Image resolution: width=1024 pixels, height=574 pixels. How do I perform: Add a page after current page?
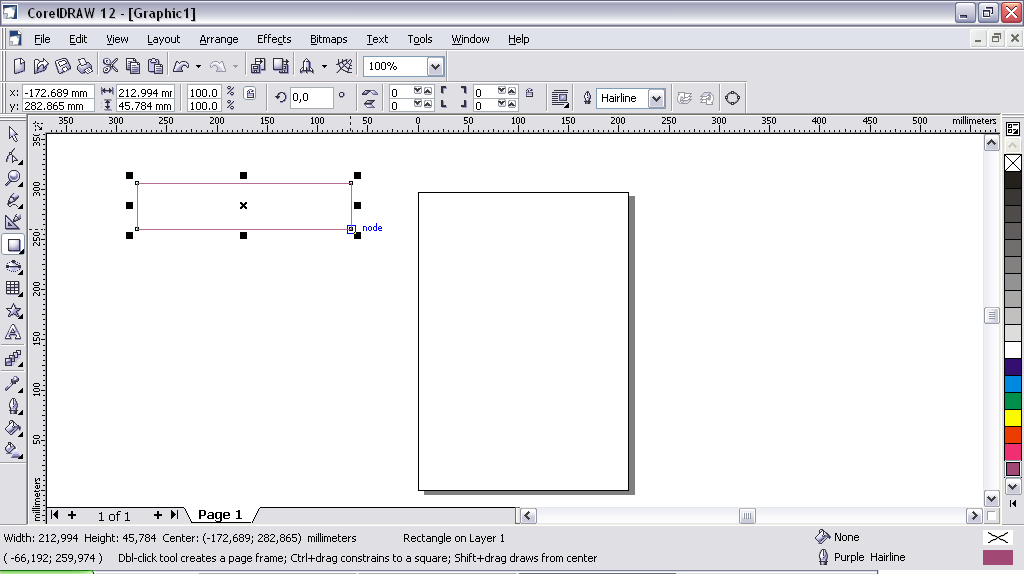click(x=157, y=515)
